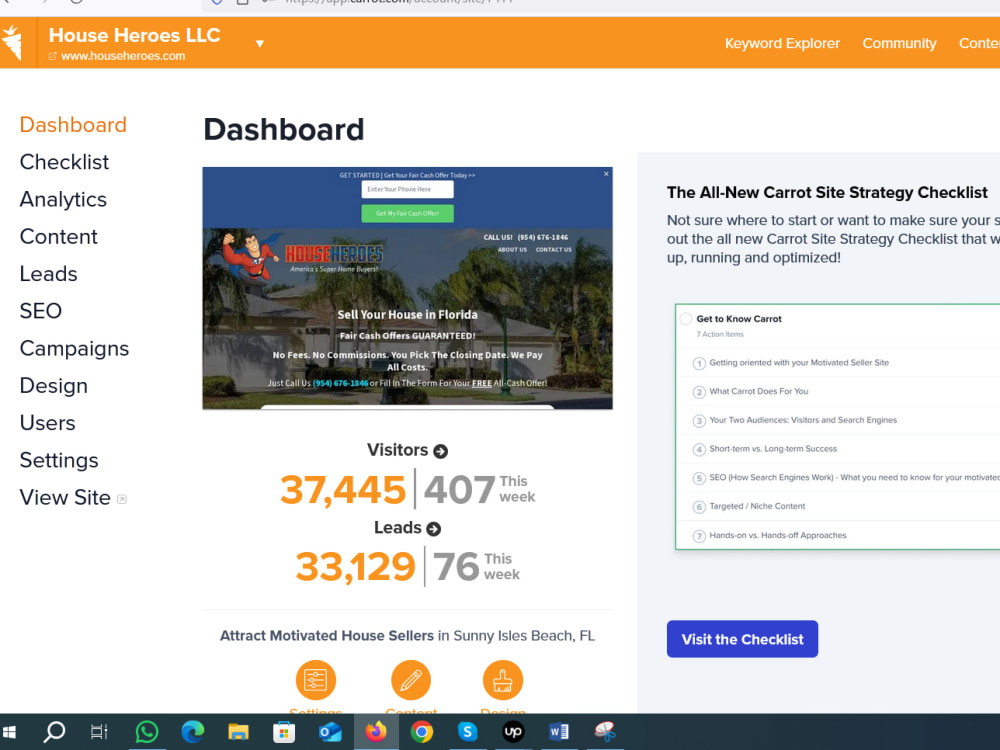Image resolution: width=1000 pixels, height=750 pixels.
Task: Open Settings in the sidebar
Action: (59, 460)
